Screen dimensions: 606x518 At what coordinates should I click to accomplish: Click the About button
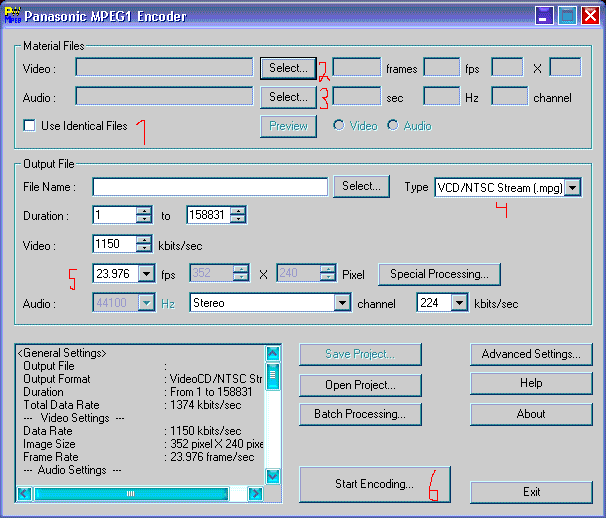coord(531,414)
